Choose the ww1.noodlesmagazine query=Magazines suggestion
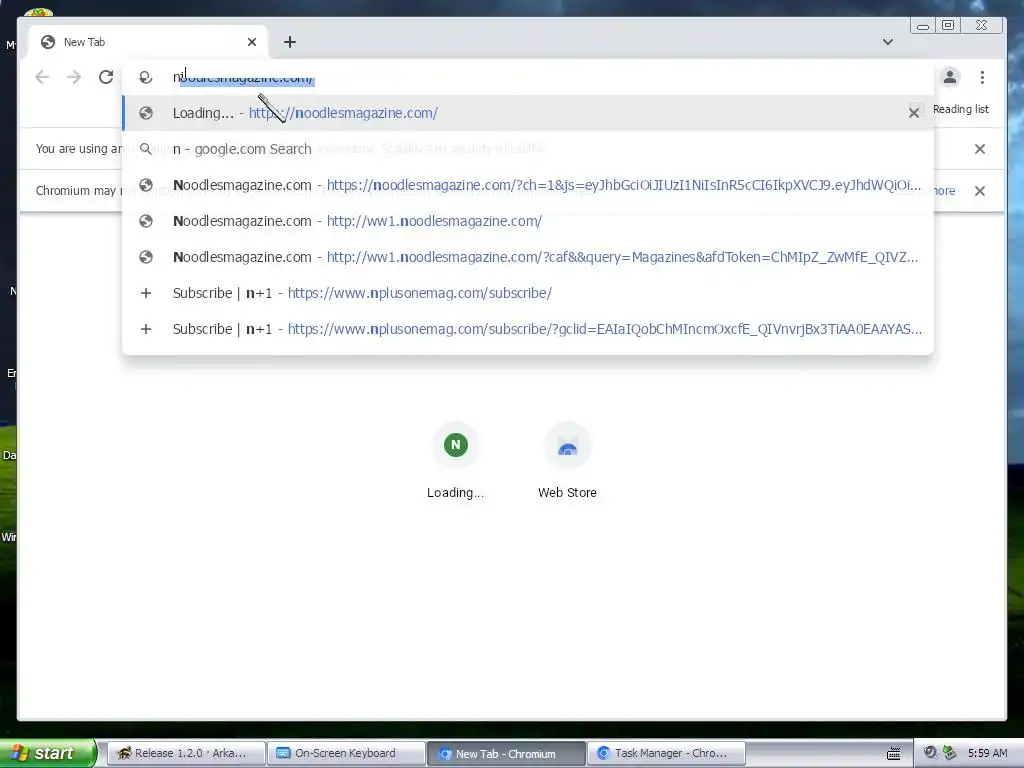The image size is (1024, 768). pos(528,257)
